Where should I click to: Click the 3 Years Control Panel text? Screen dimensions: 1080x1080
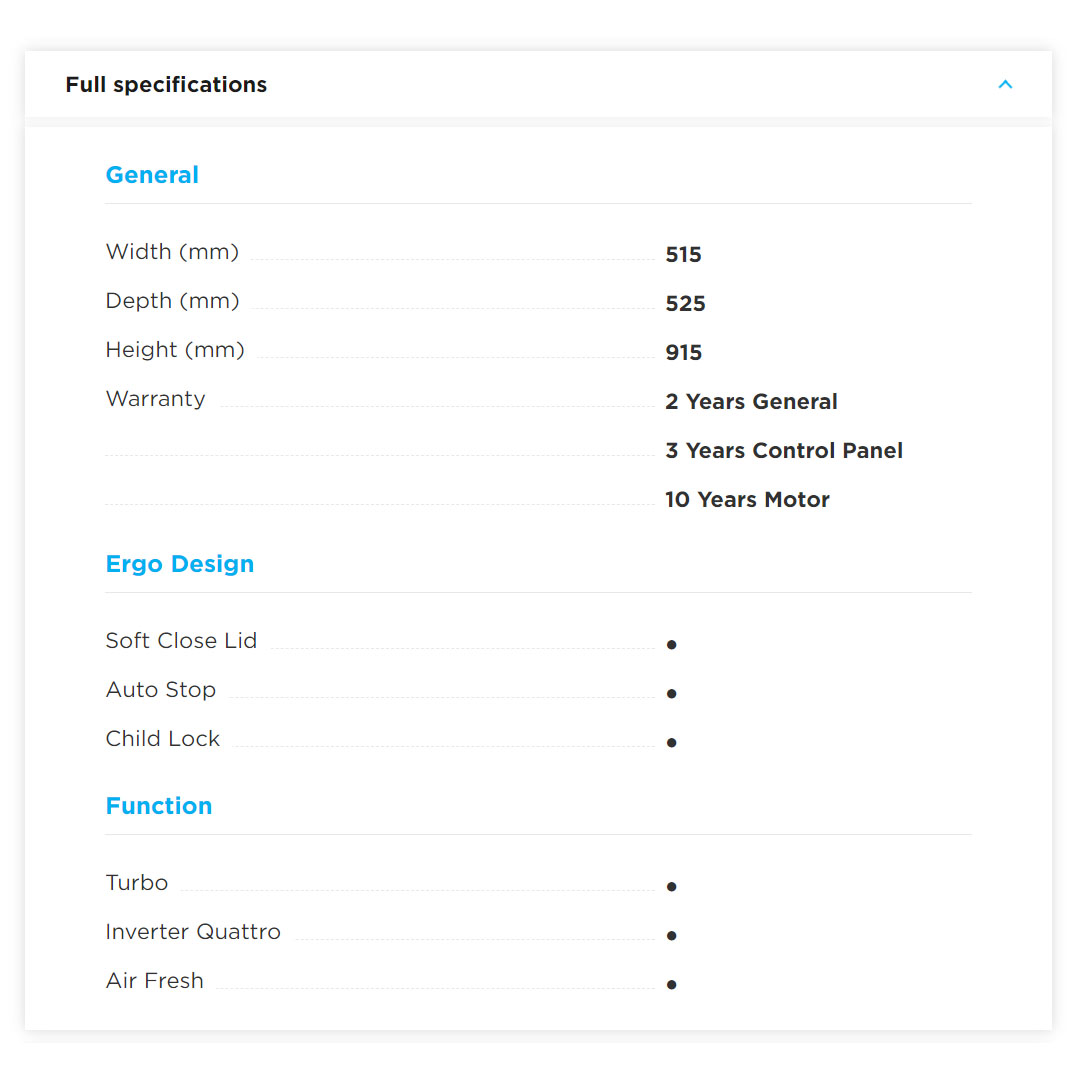(x=784, y=451)
